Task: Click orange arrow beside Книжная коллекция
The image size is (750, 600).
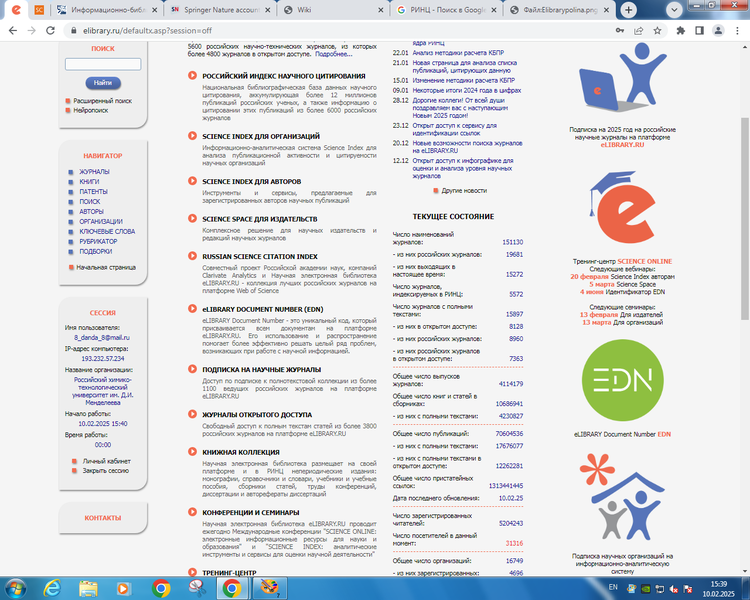Action: [x=192, y=451]
